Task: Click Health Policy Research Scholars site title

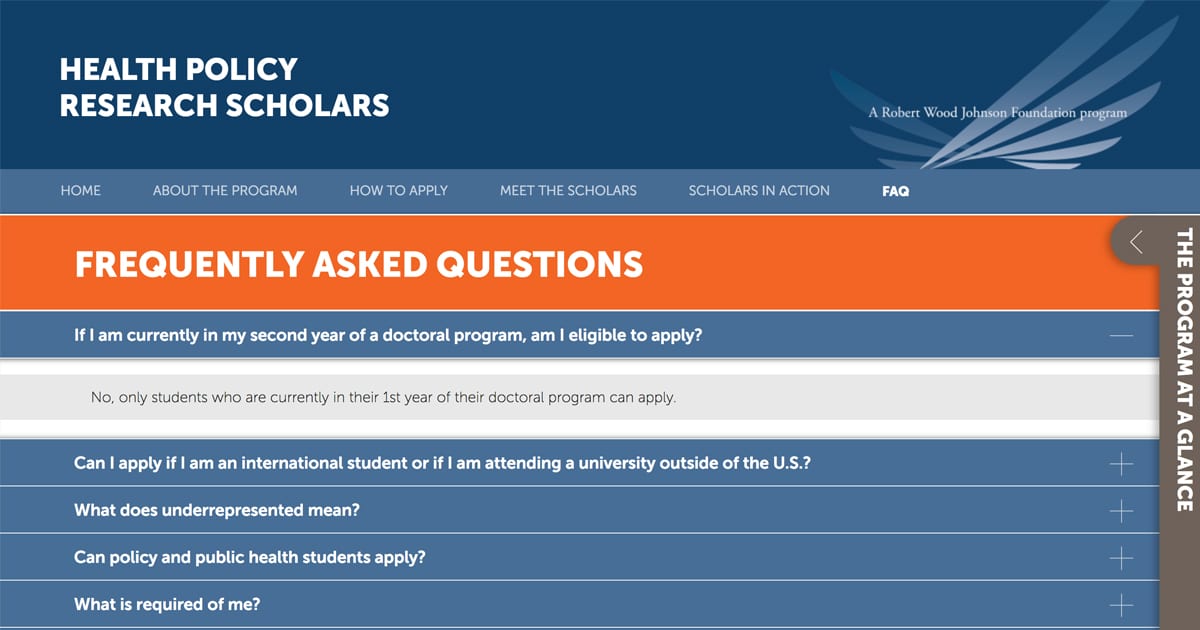Action: point(224,87)
